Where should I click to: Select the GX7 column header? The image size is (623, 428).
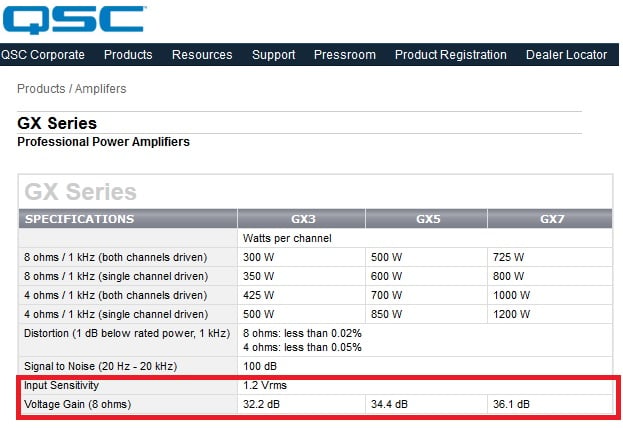(551, 219)
